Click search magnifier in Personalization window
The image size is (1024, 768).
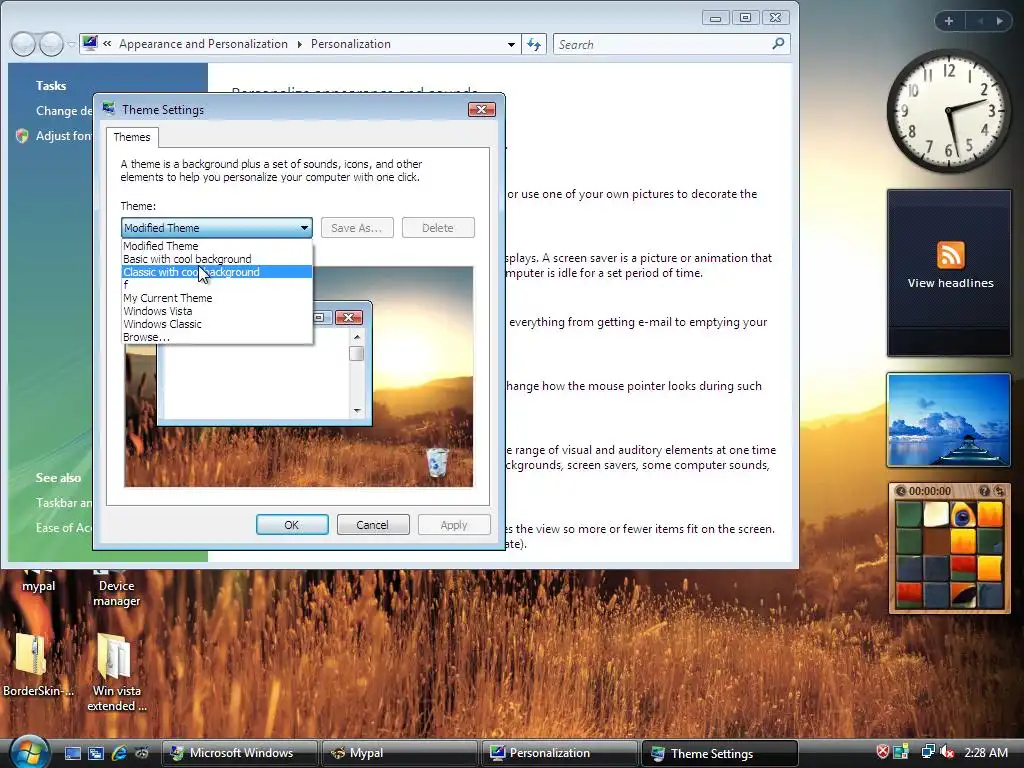[778, 44]
